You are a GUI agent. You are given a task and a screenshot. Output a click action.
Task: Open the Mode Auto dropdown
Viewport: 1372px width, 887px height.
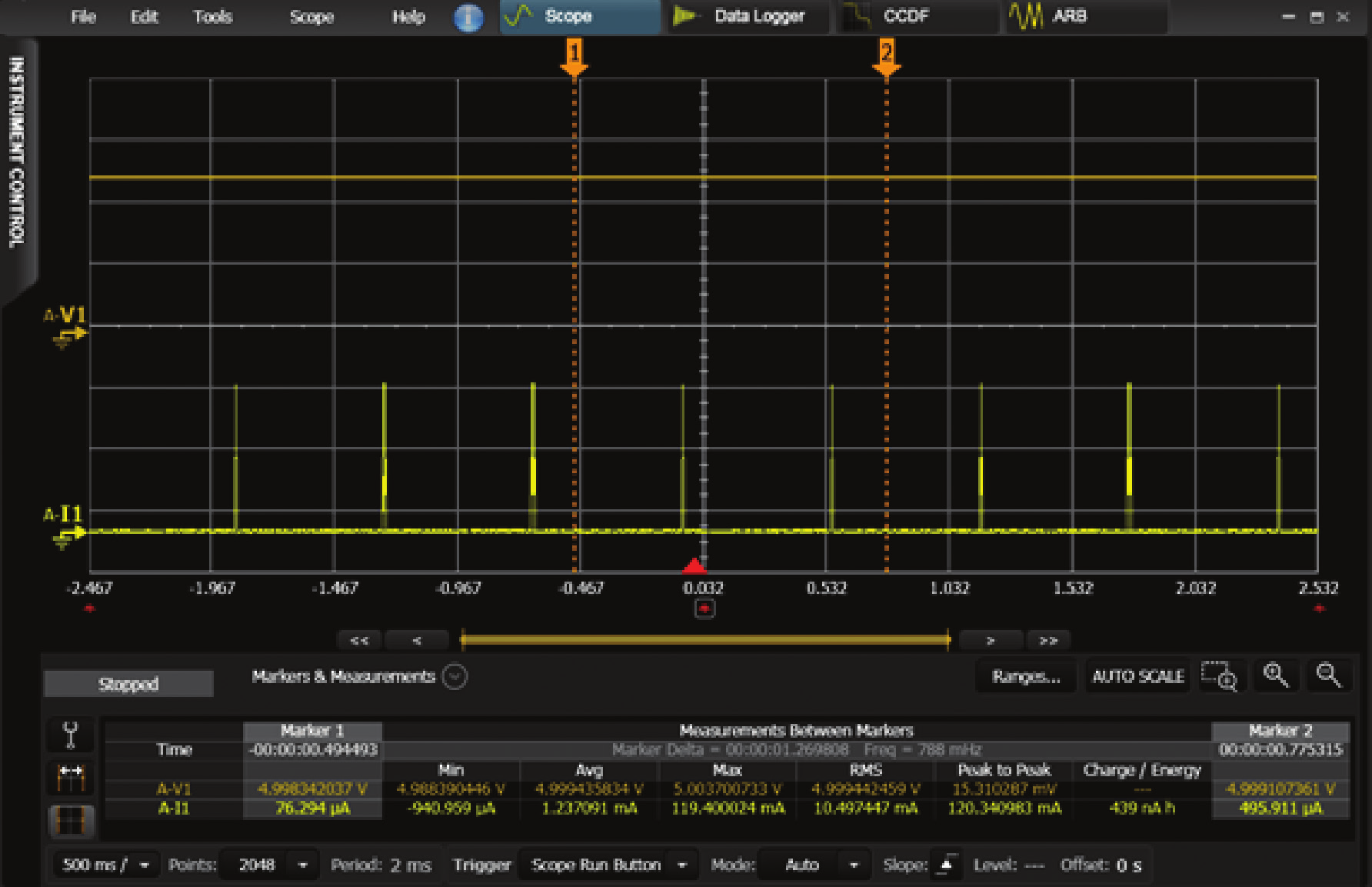pyautogui.click(x=814, y=865)
